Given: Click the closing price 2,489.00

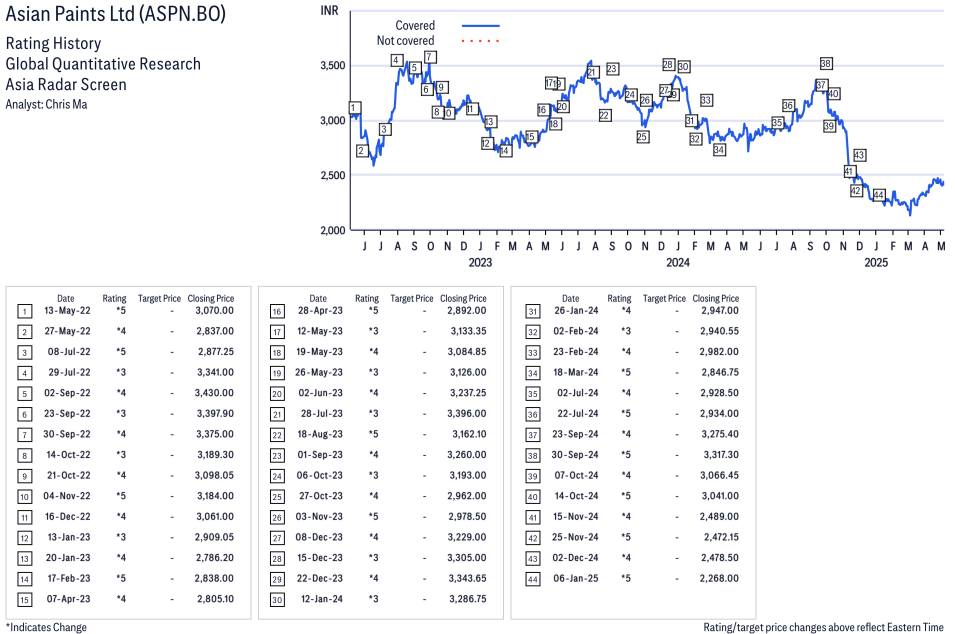Looking at the screenshot, I should (719, 516).
